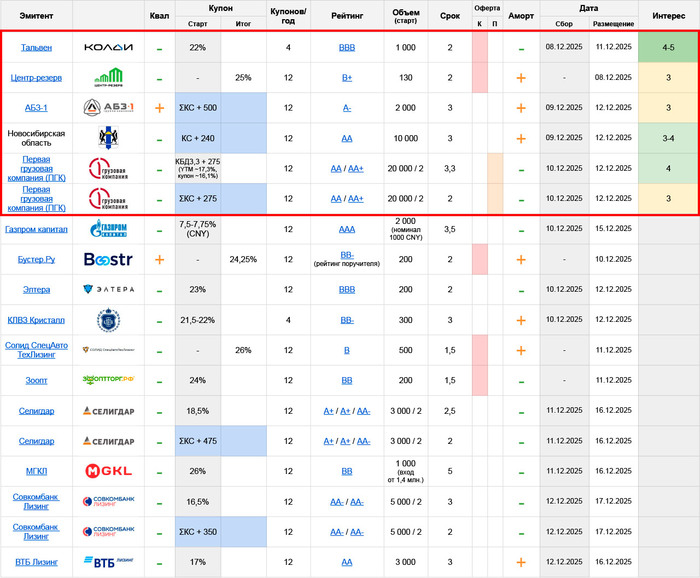Click the Boostr logo
The height and width of the screenshot is (578, 700).
pos(108,259)
